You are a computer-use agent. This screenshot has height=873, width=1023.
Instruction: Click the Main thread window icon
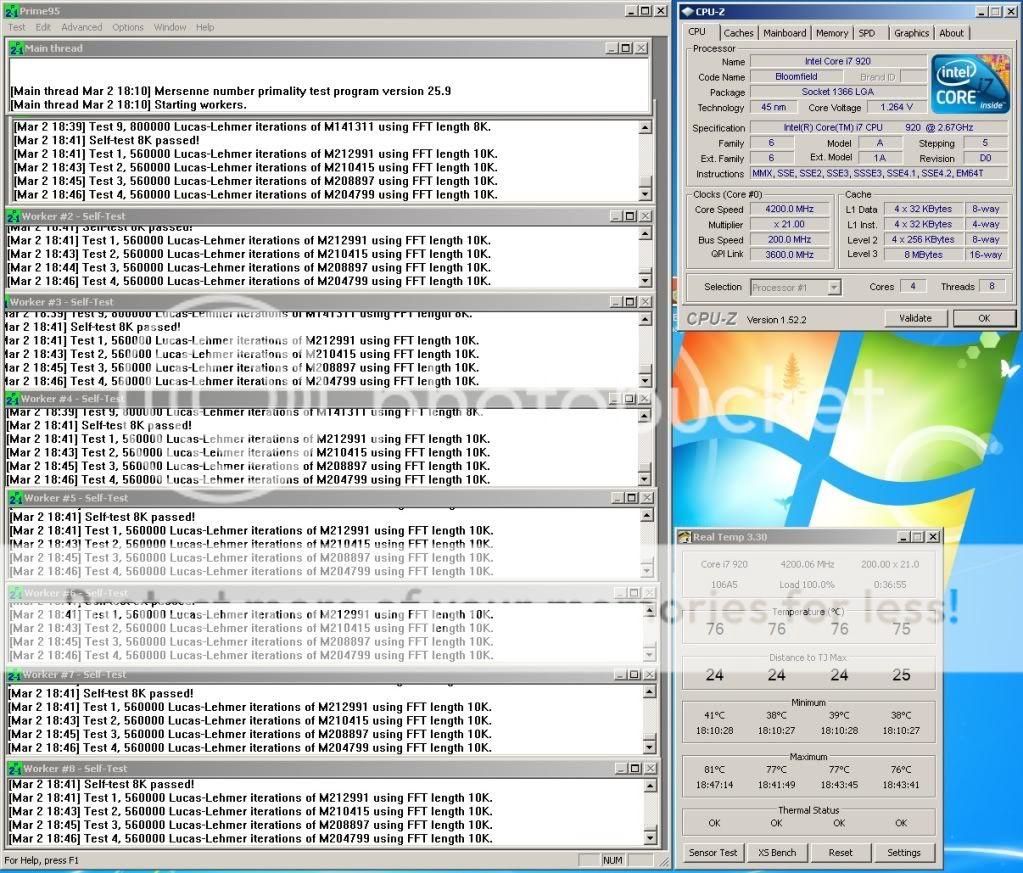click(16, 48)
